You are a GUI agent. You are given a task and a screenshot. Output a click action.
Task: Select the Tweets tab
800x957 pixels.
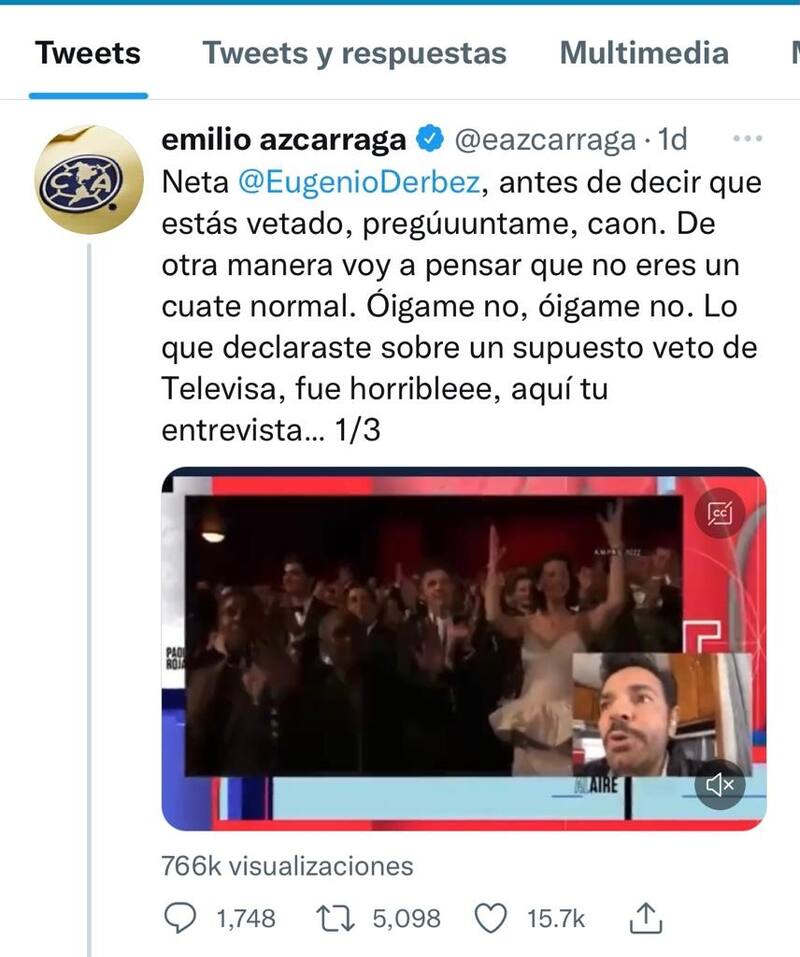point(88,52)
